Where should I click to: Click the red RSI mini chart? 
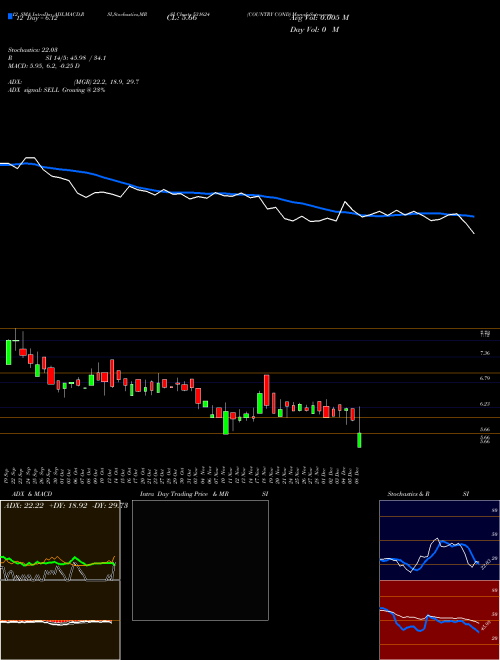(x=439, y=620)
